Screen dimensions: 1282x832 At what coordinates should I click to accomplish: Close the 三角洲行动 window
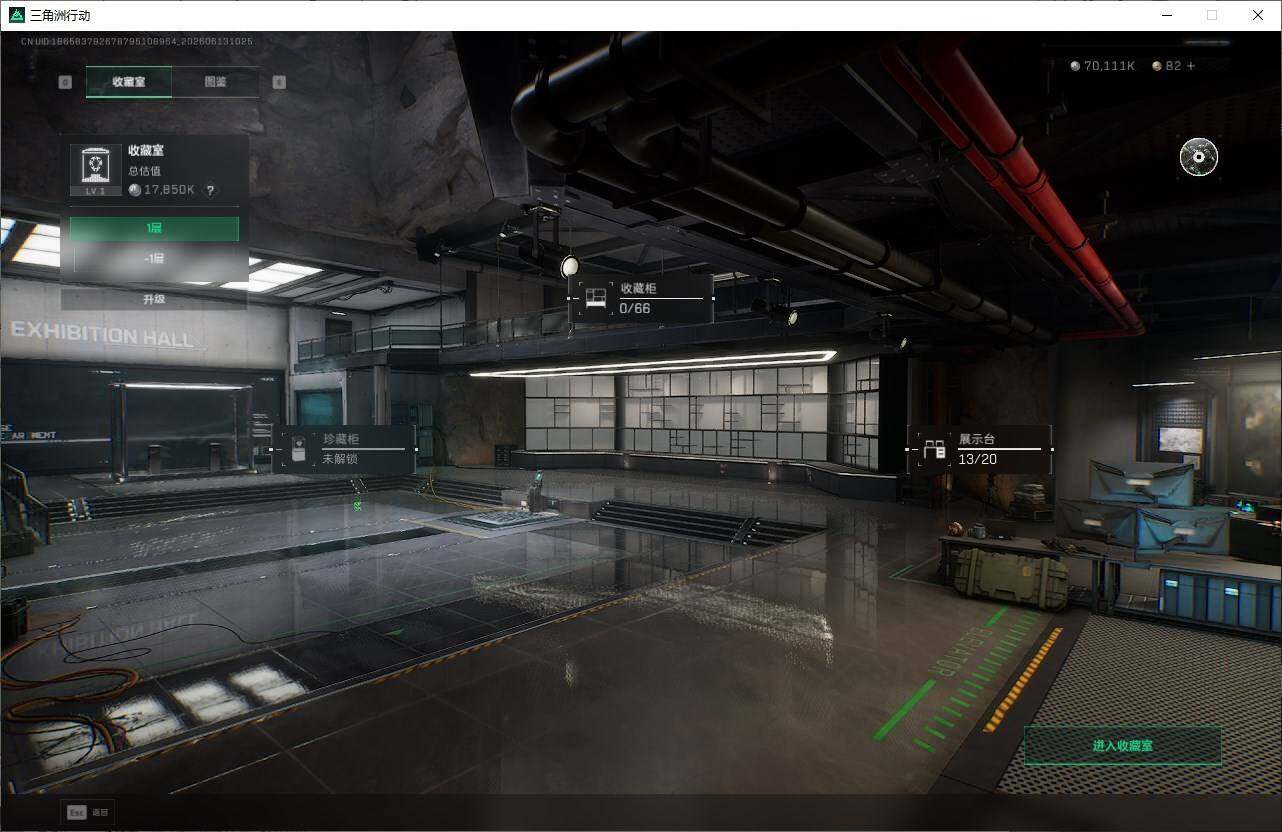click(x=1258, y=15)
